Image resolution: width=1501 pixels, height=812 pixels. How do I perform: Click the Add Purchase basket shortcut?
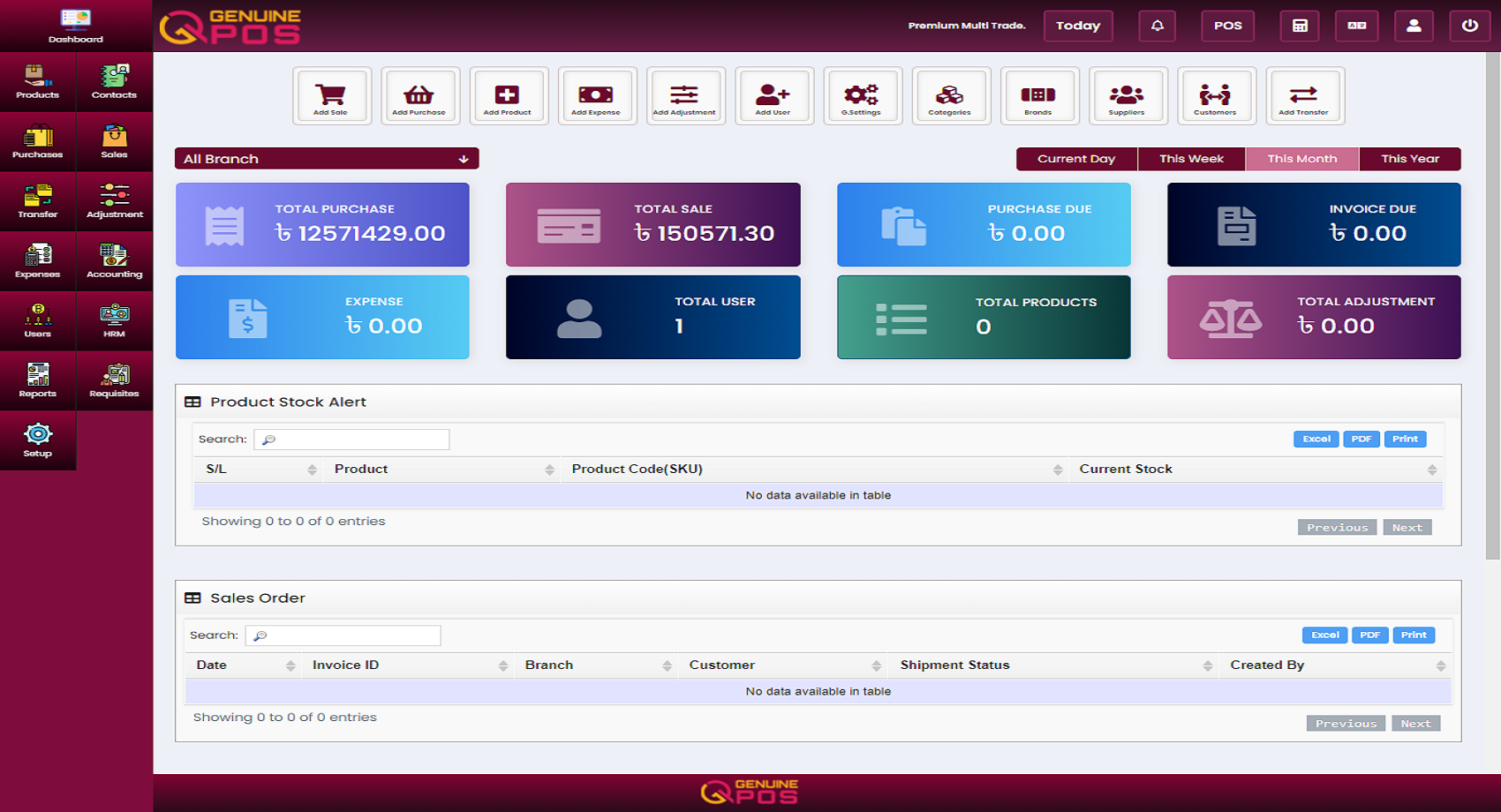tap(419, 96)
